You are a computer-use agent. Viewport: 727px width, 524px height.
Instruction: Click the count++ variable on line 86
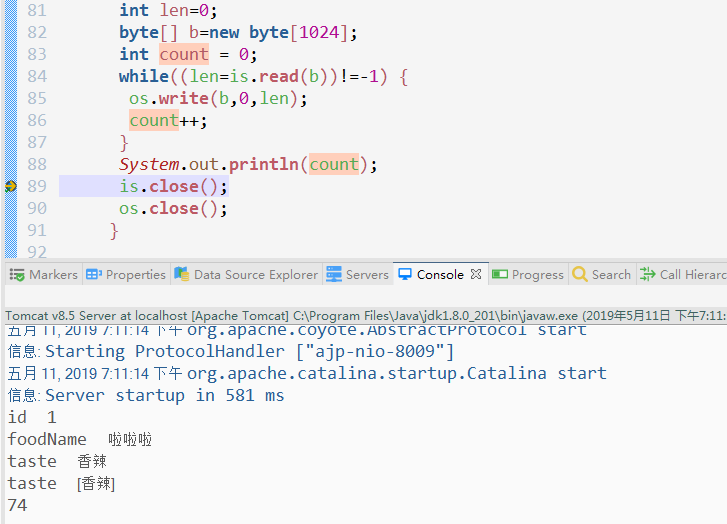pyautogui.click(x=154, y=121)
